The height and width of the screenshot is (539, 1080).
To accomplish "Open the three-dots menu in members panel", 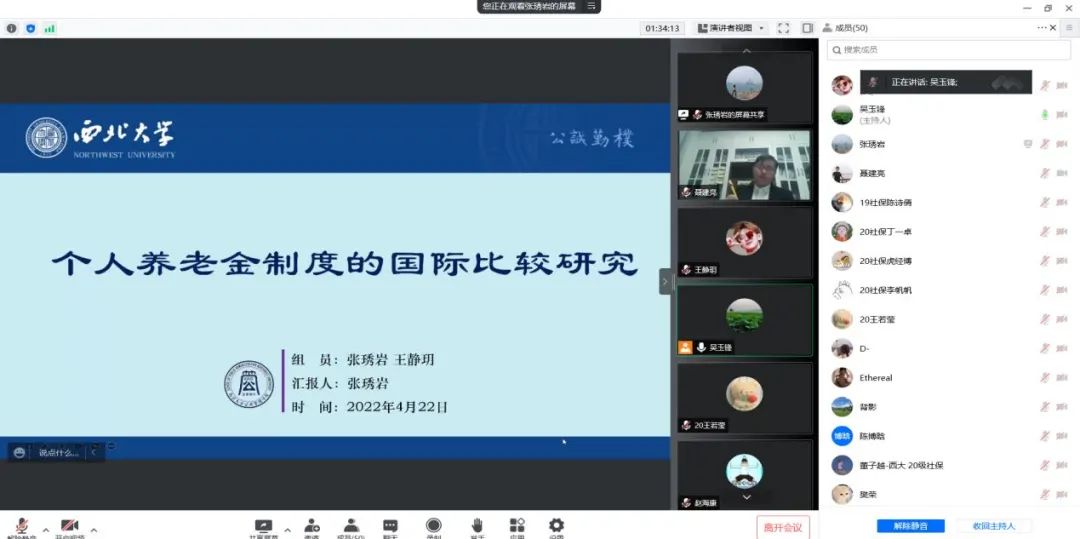I will click(1043, 28).
